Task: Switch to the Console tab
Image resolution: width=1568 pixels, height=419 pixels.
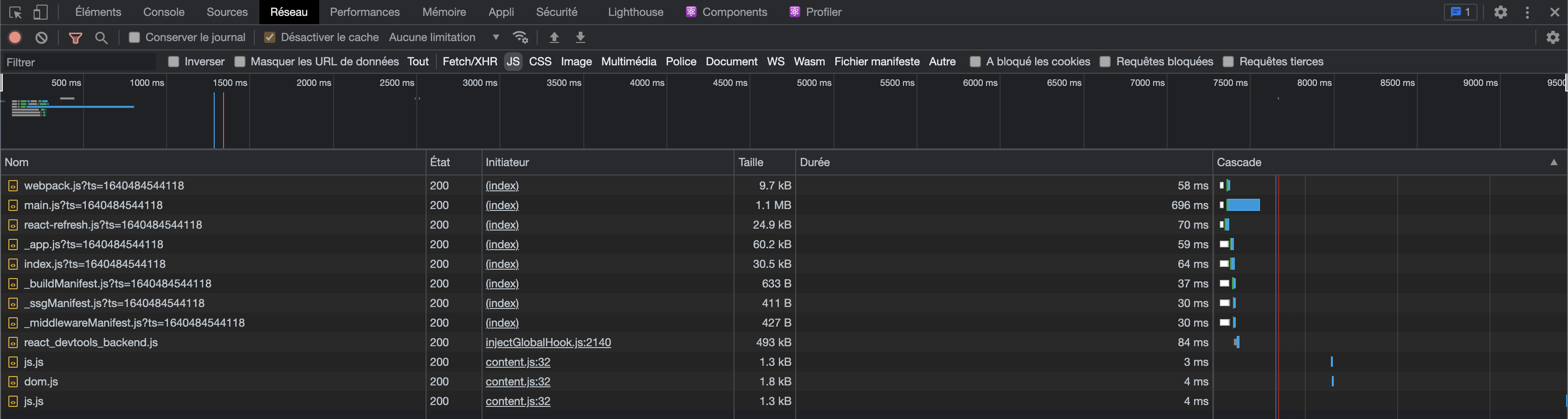Action: tap(164, 12)
